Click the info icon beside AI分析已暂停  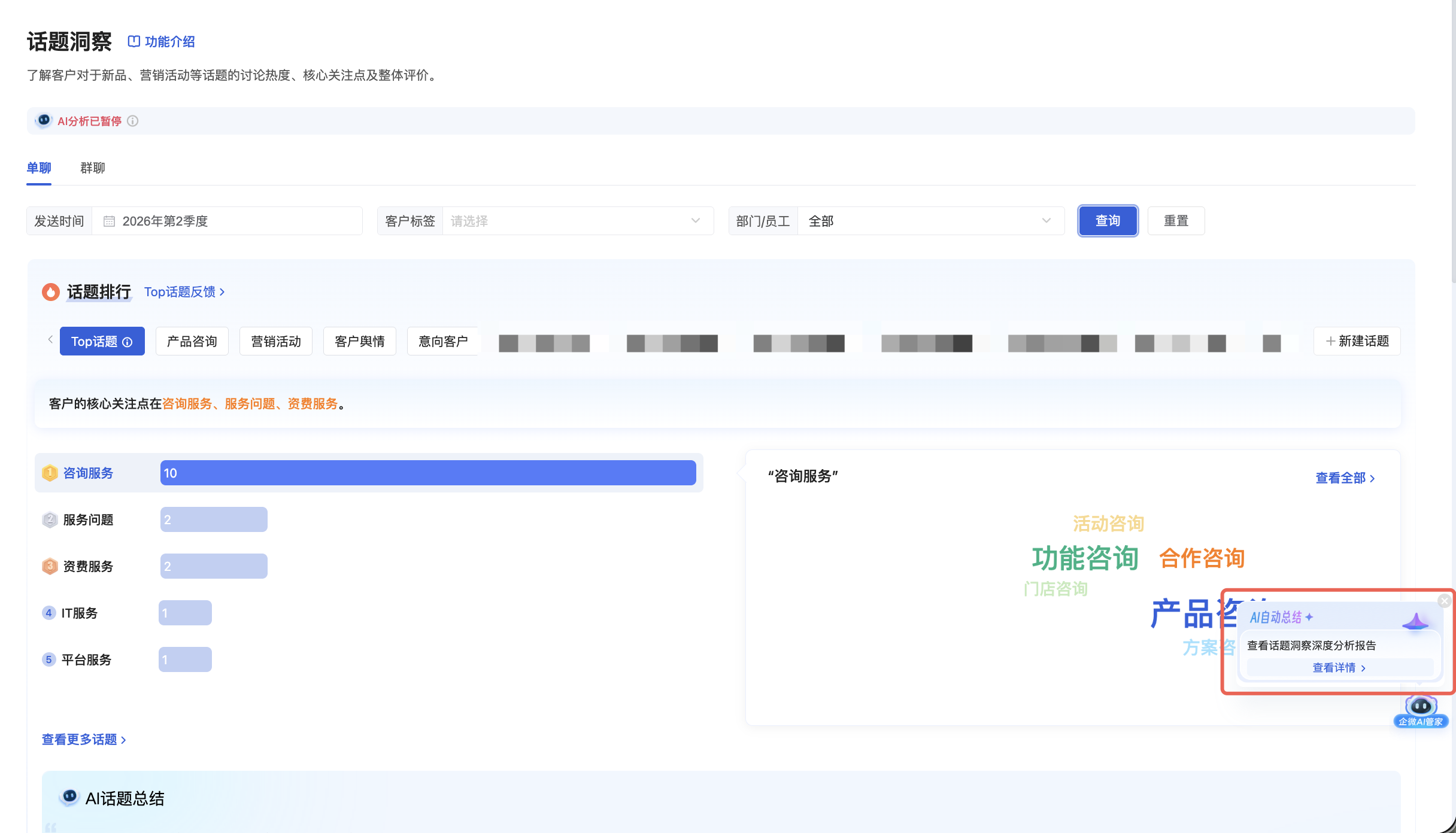coord(133,121)
